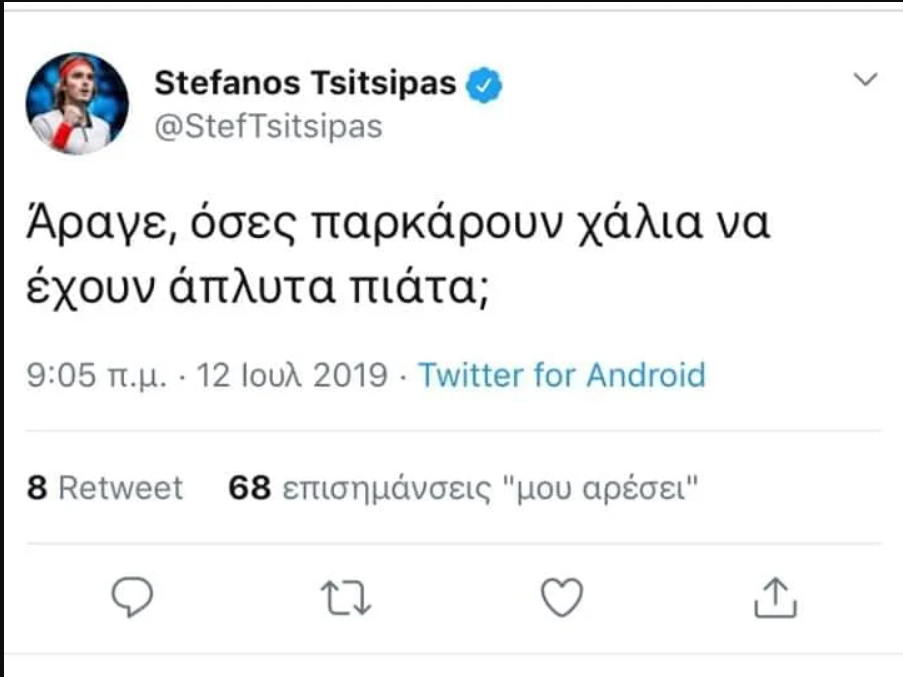This screenshot has width=903, height=677.
Task: Click the word "επισημάνσεις" beside the likes count
Action: pos(389,490)
